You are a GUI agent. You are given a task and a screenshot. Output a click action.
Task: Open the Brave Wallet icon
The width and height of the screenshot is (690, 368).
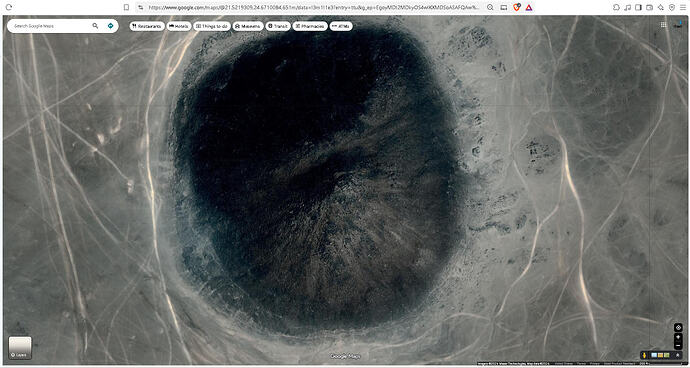(650, 7)
